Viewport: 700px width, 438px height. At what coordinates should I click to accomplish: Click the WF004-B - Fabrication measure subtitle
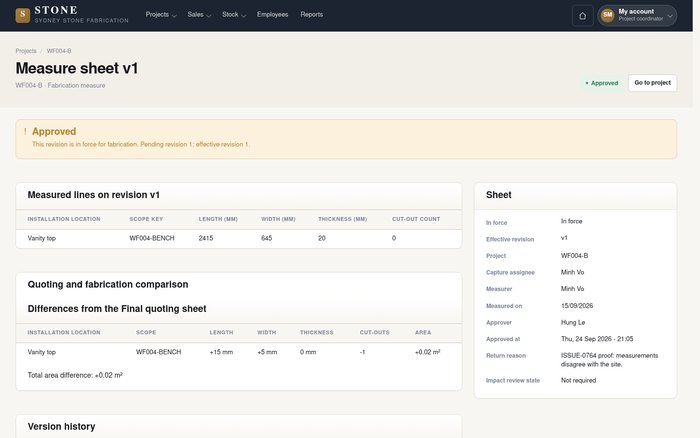click(60, 85)
